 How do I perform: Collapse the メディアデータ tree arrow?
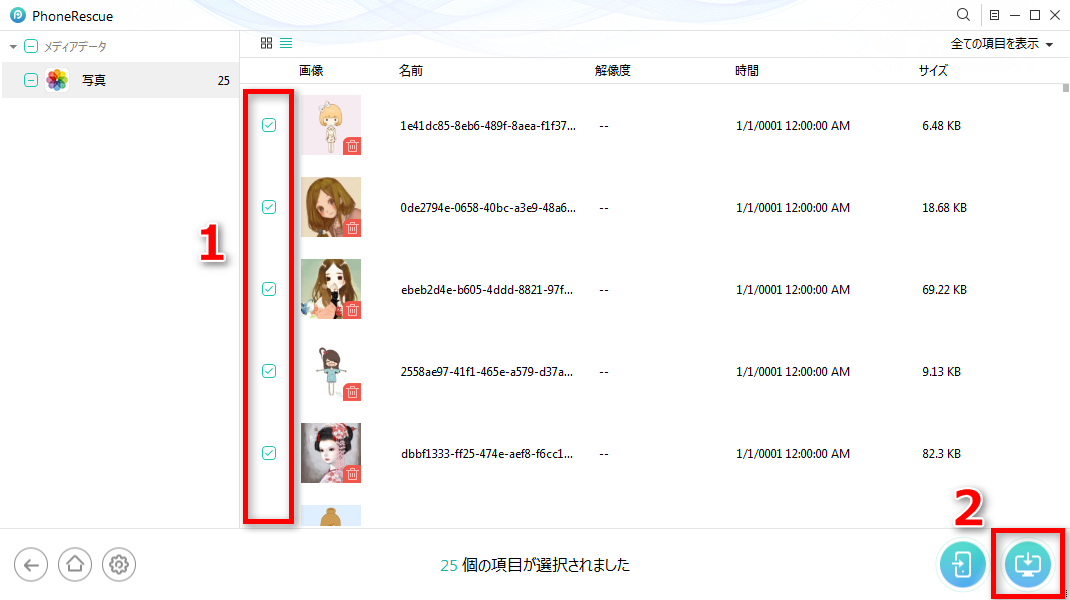tap(13, 46)
